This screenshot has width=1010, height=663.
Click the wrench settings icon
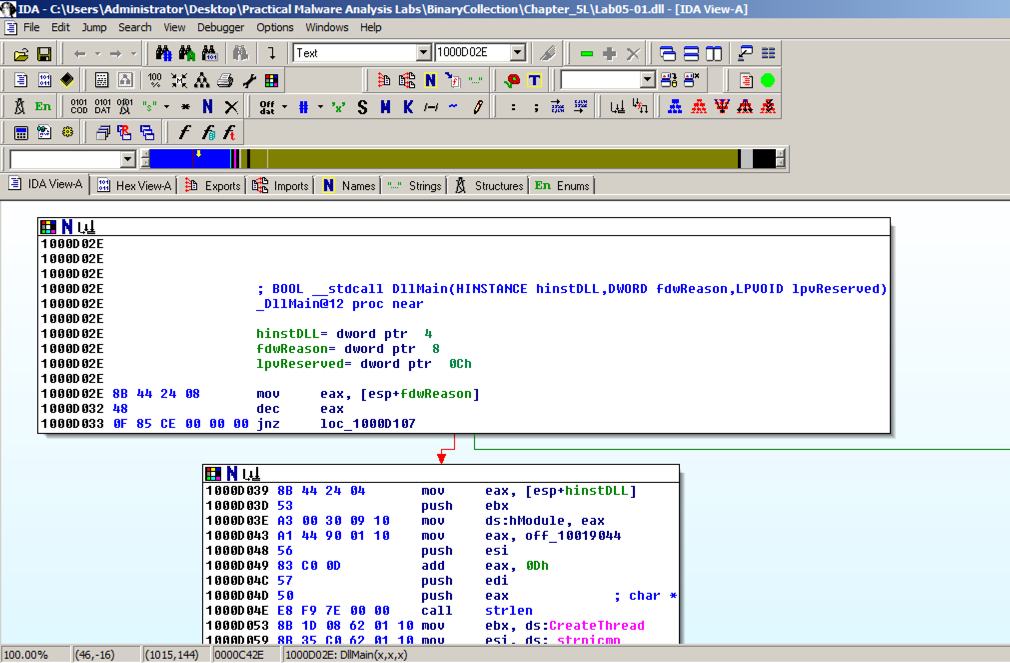coord(249,80)
